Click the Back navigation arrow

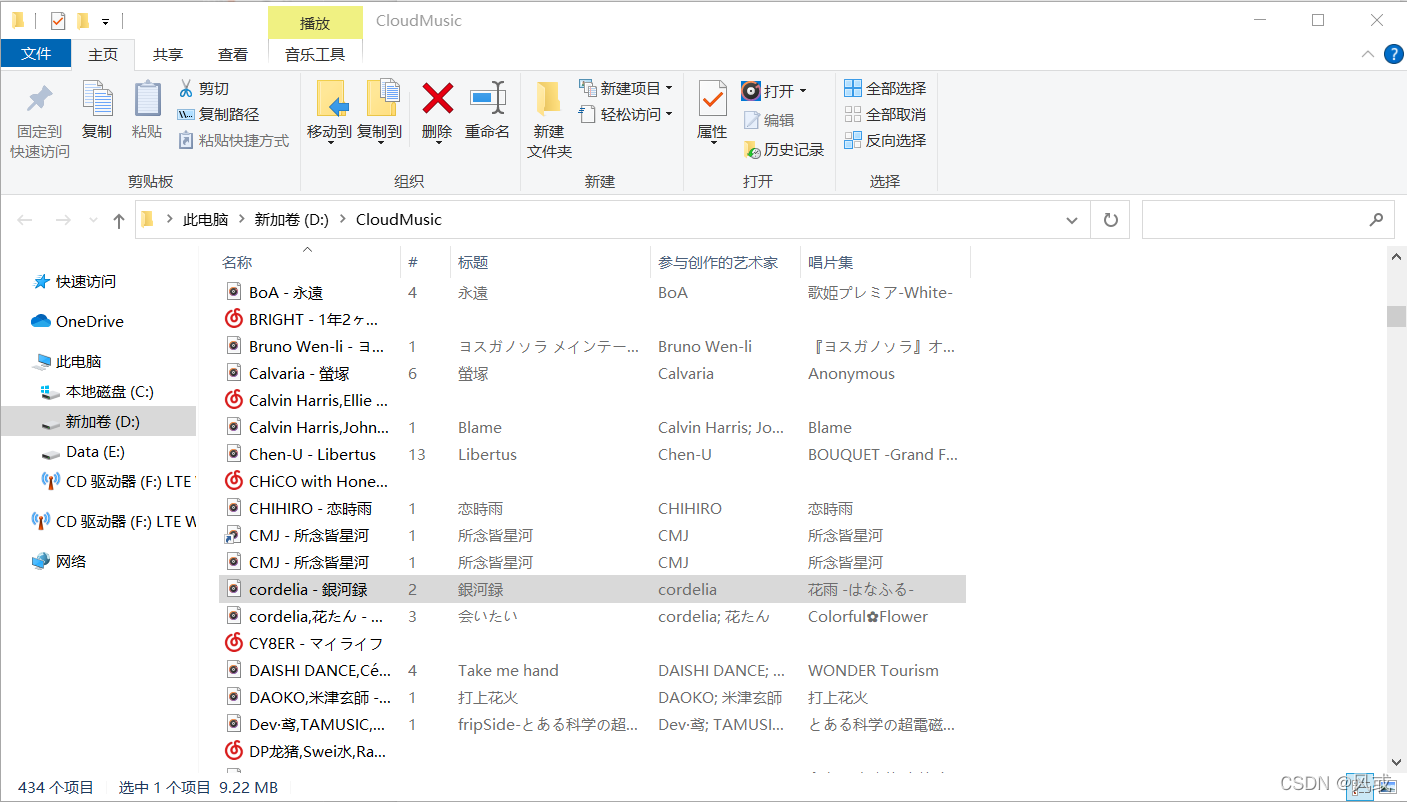click(25, 220)
